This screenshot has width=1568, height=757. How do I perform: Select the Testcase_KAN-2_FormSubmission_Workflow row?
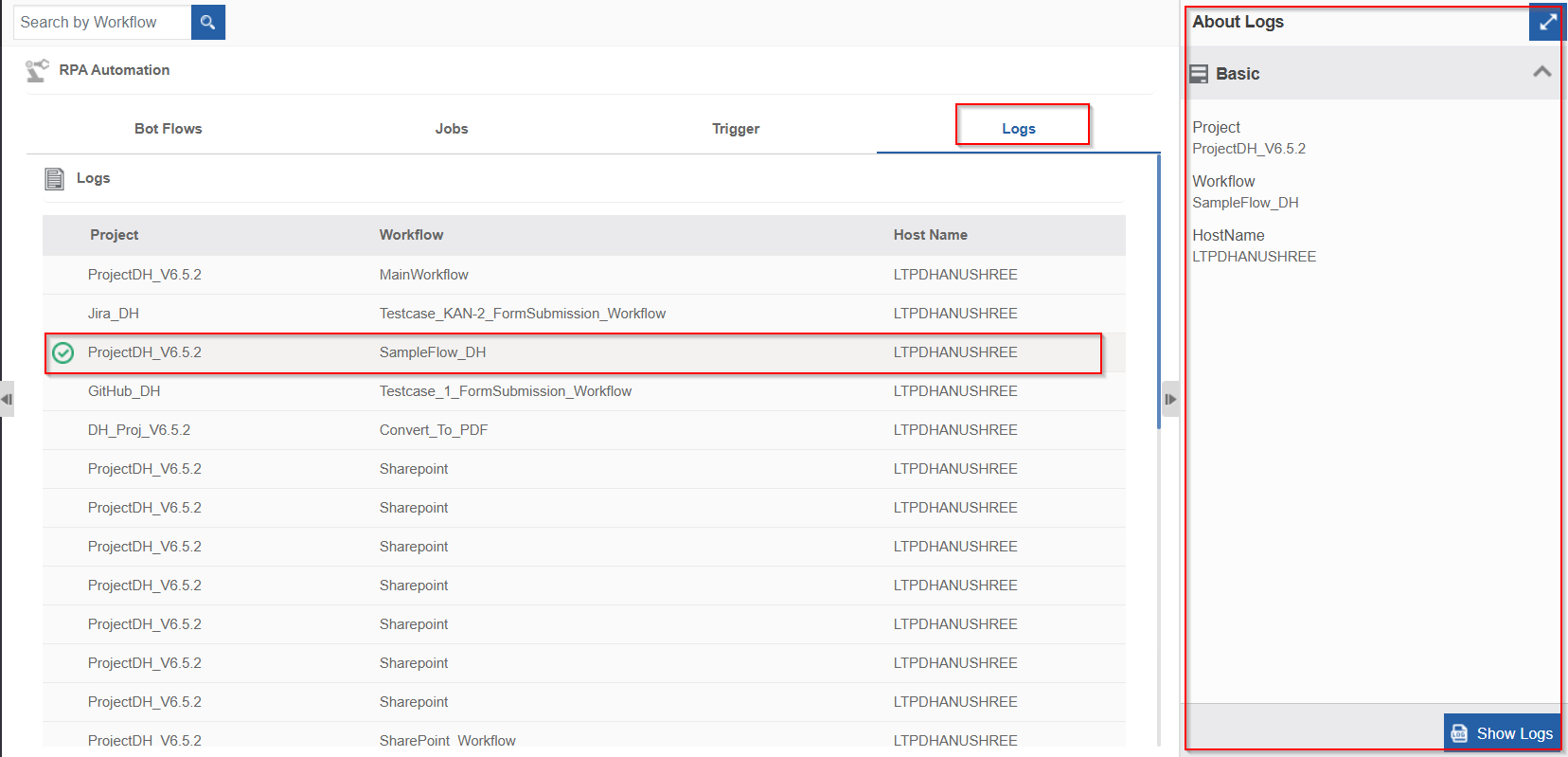point(584,314)
